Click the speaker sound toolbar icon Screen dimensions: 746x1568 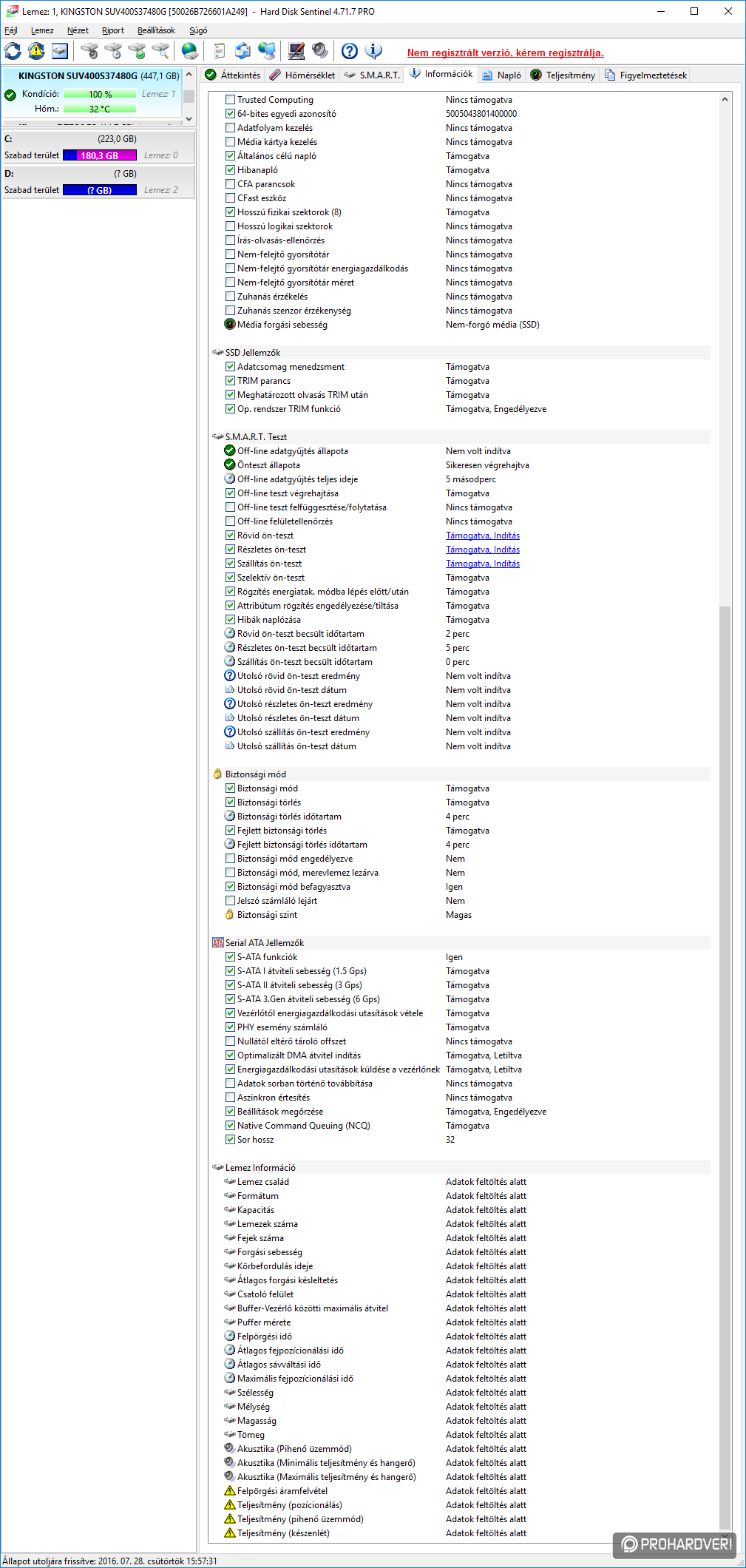click(x=320, y=51)
